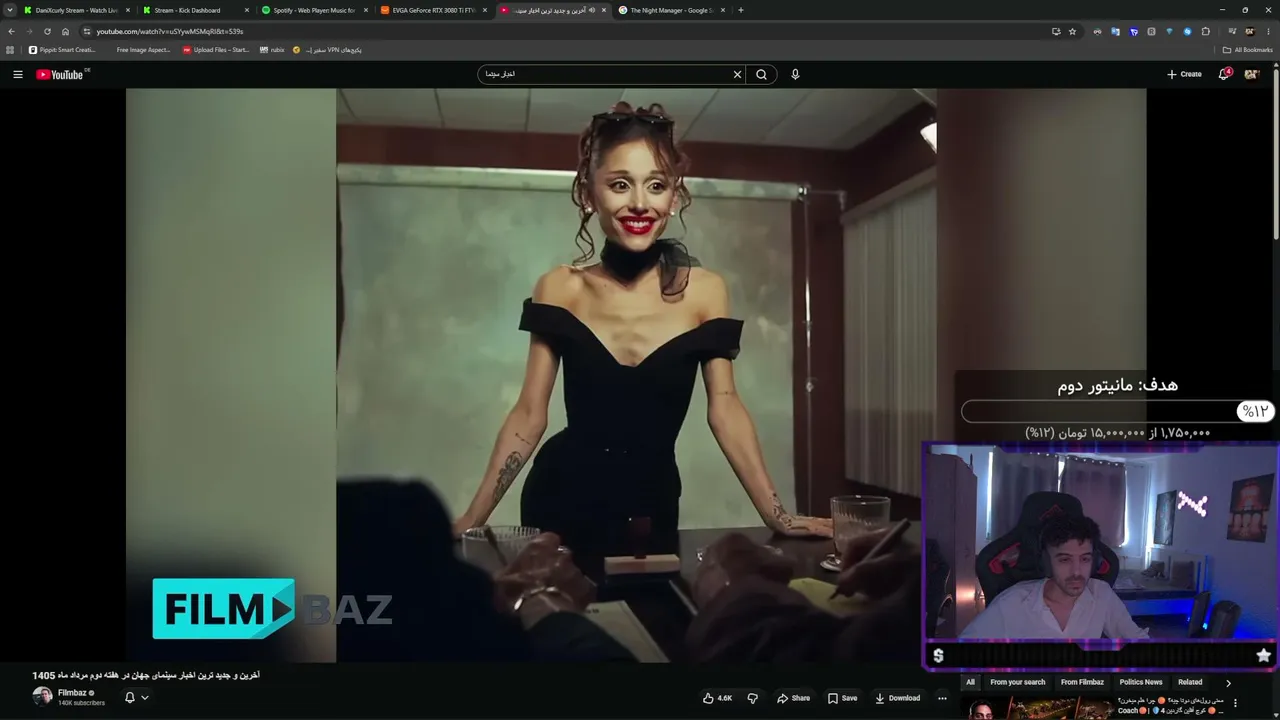Open the Filmbaz channel name link
The height and width of the screenshot is (720, 1280).
point(72,693)
